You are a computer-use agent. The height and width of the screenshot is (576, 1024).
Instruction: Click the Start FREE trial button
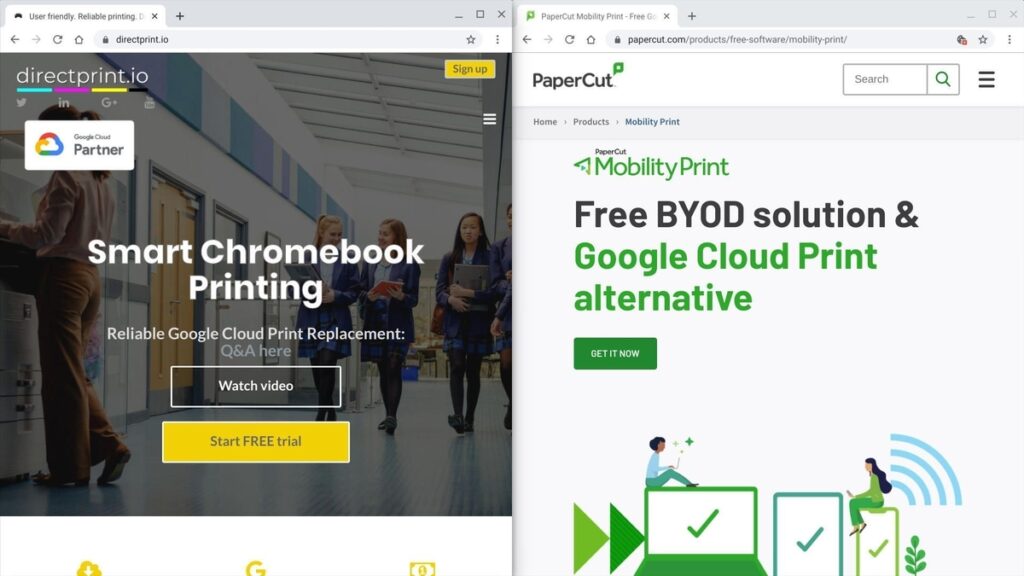256,441
